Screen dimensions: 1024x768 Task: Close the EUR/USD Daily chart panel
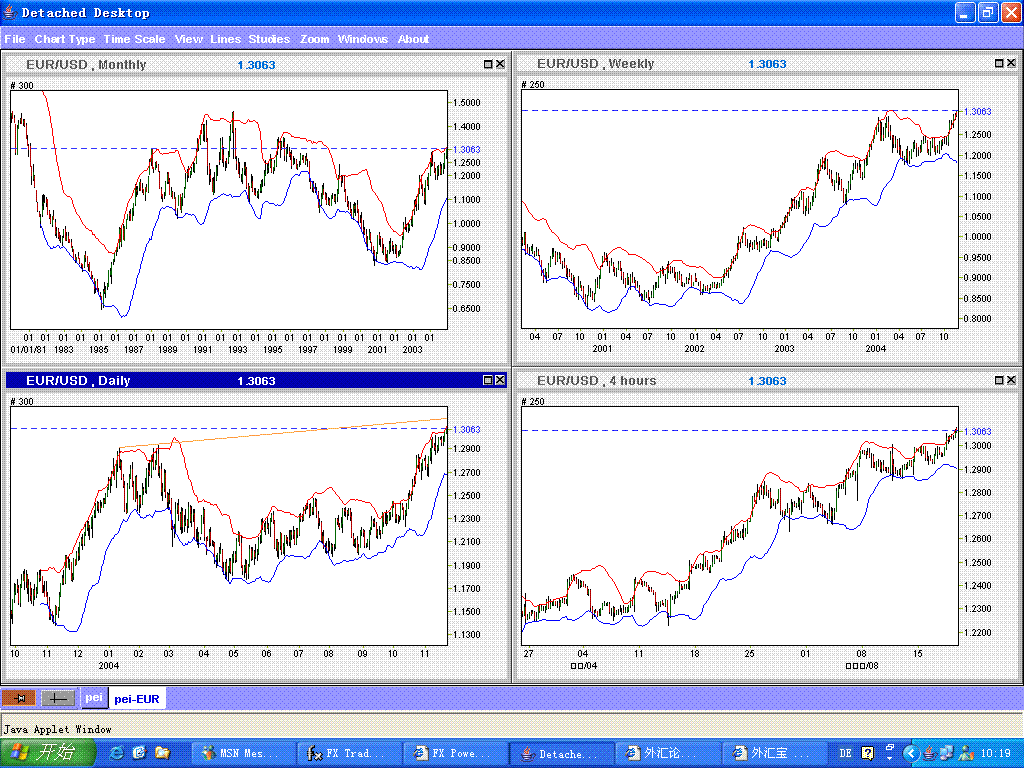click(500, 380)
